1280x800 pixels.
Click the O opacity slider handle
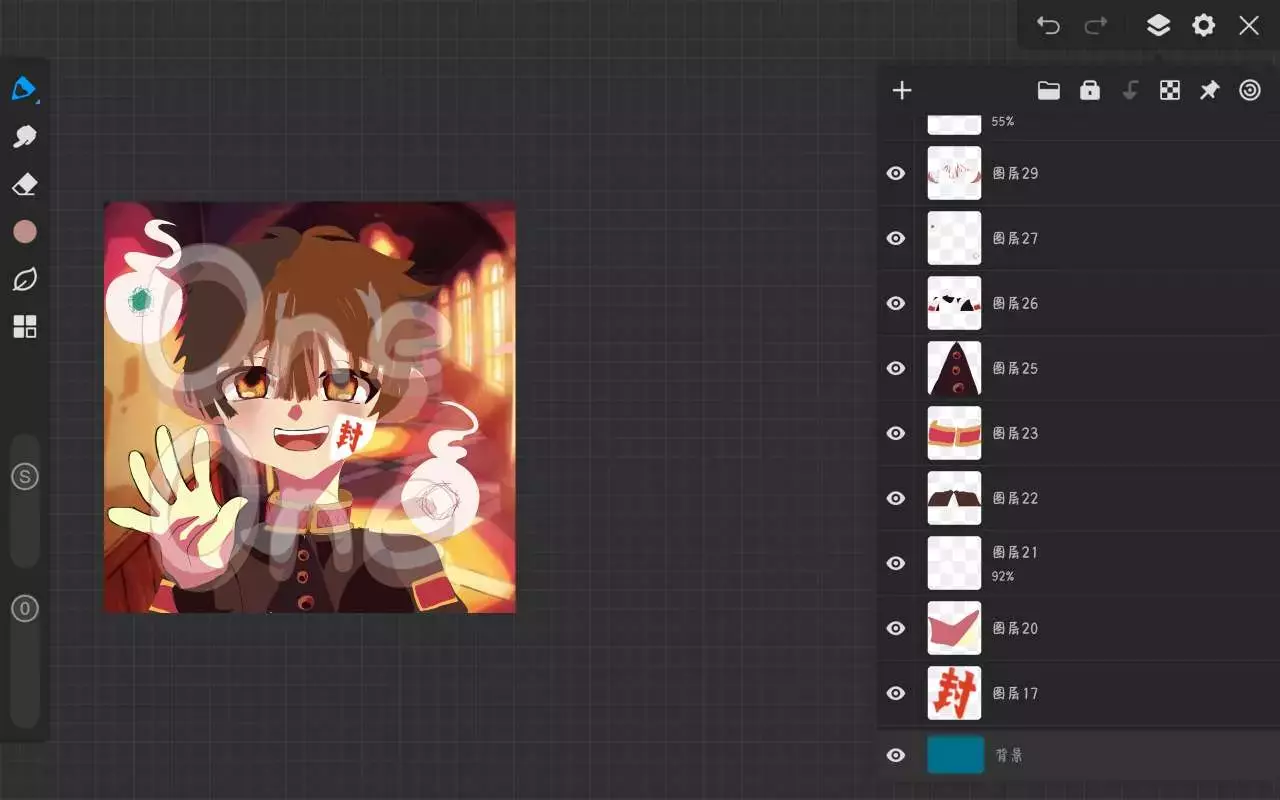click(x=25, y=608)
